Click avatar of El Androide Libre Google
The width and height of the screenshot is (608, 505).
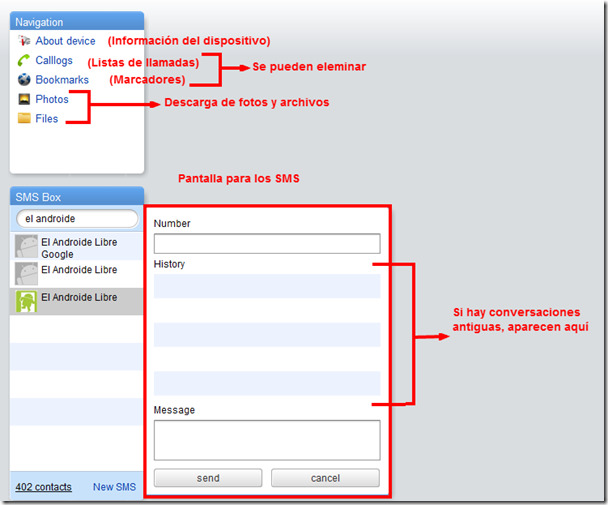click(x=26, y=247)
